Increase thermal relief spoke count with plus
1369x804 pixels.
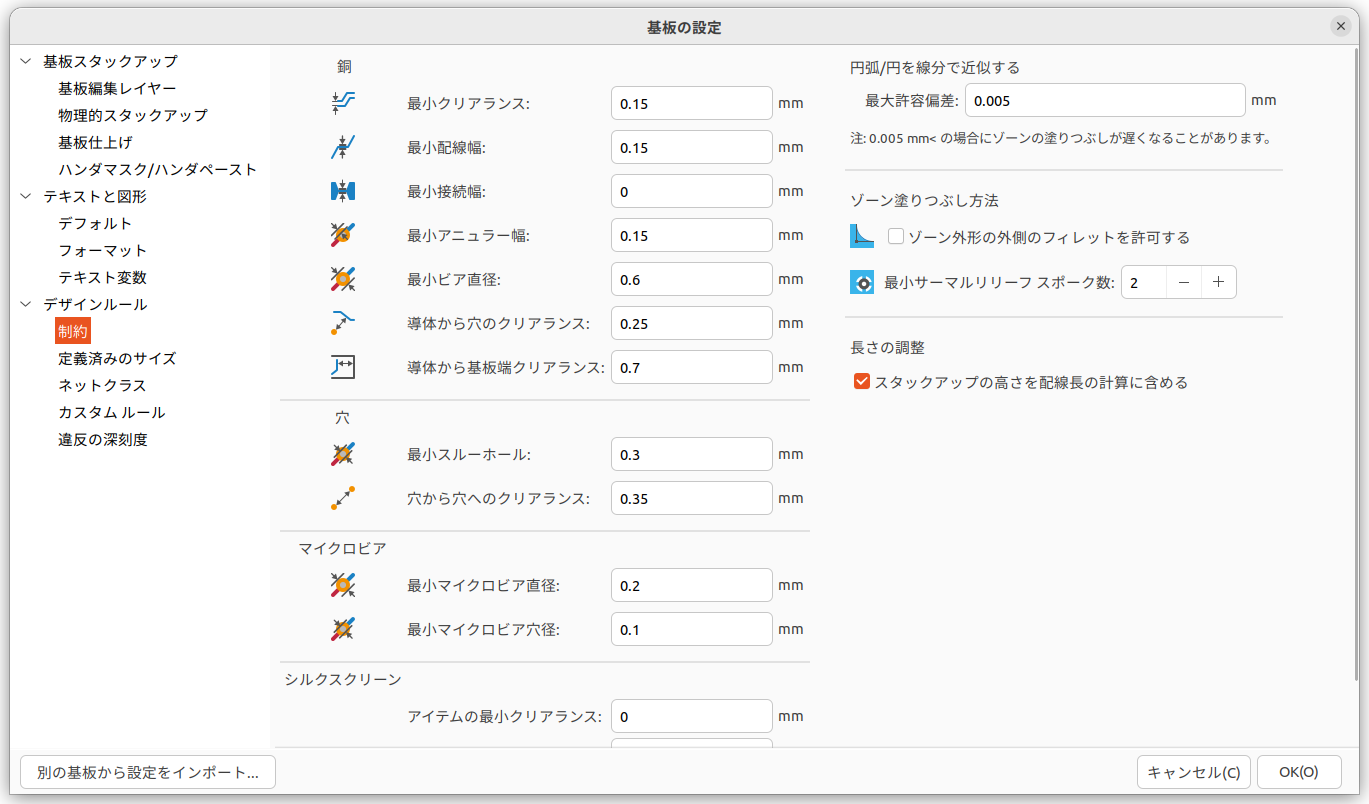point(1219,282)
